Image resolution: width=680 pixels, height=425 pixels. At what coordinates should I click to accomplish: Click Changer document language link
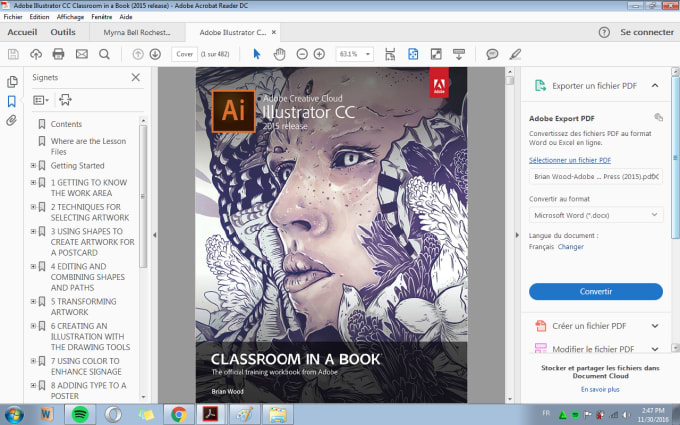tap(571, 247)
